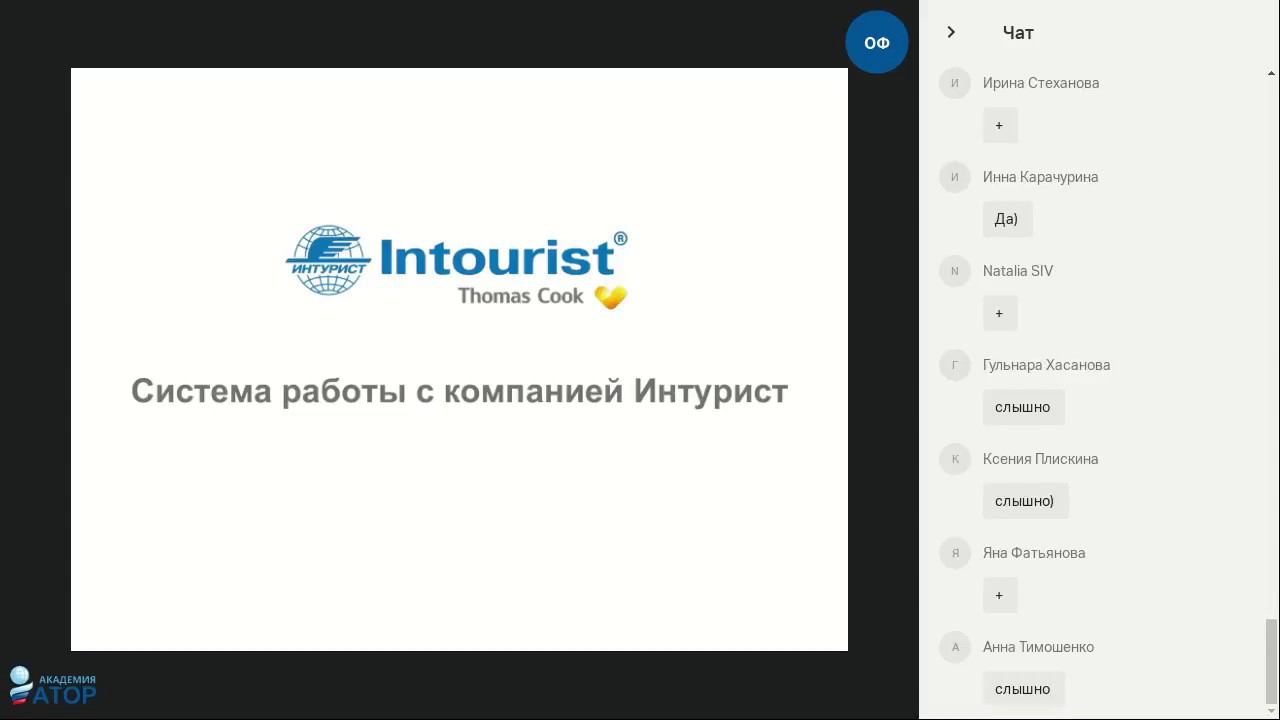This screenshot has width=1280, height=720.
Task: Click the Intourist globe logo on the slide
Action: tap(328, 260)
